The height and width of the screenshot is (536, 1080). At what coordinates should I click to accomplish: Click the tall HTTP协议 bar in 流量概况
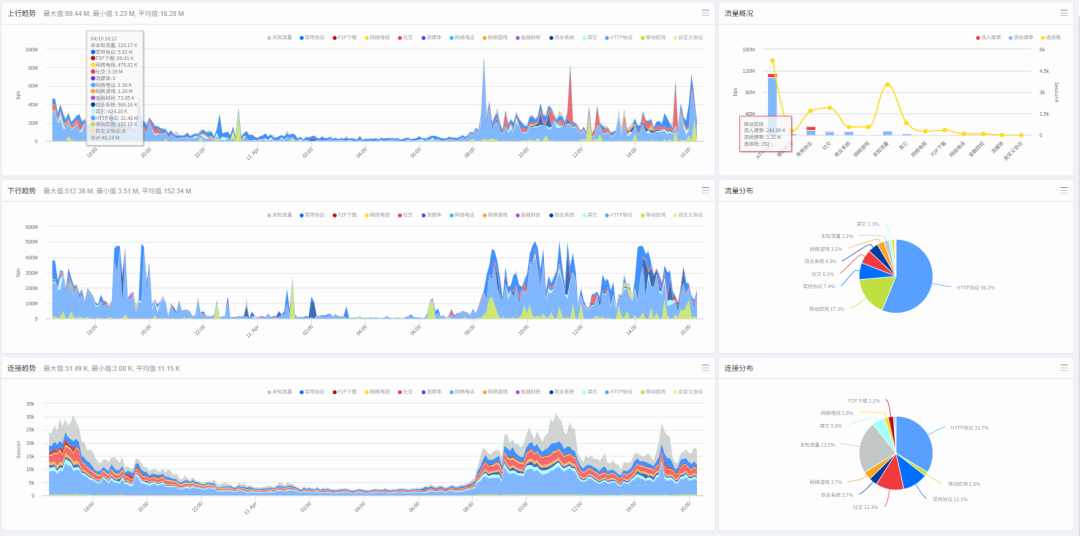[x=772, y=105]
